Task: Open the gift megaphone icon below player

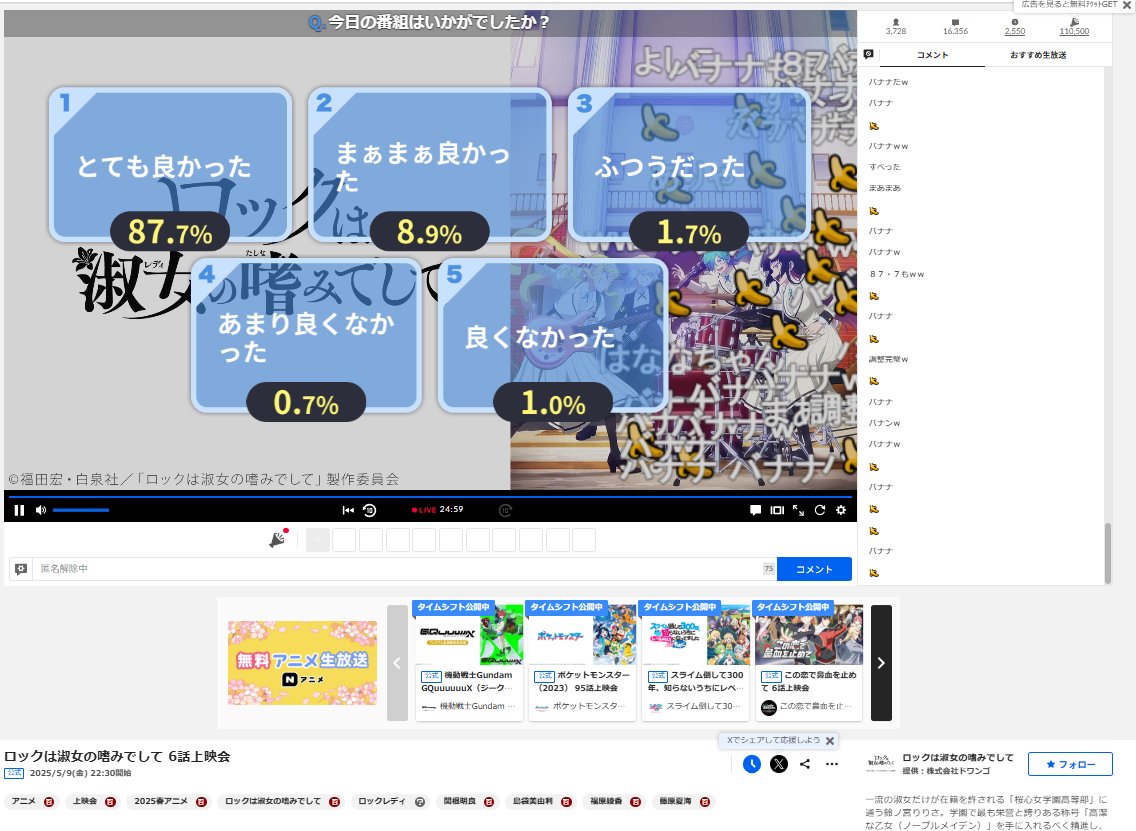Action: 278,538
